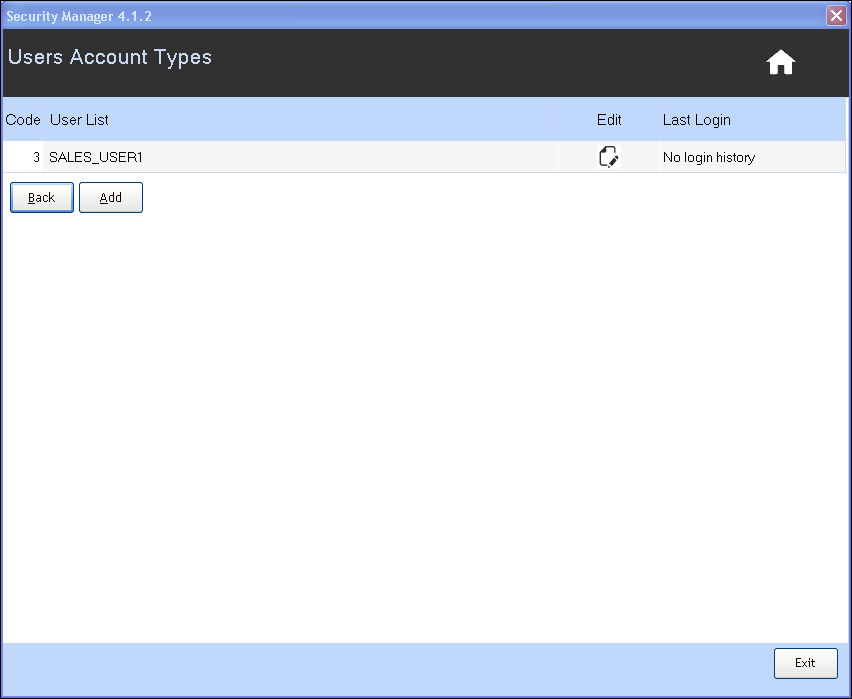Click the Code column header
The width and height of the screenshot is (852, 699).
(x=23, y=120)
